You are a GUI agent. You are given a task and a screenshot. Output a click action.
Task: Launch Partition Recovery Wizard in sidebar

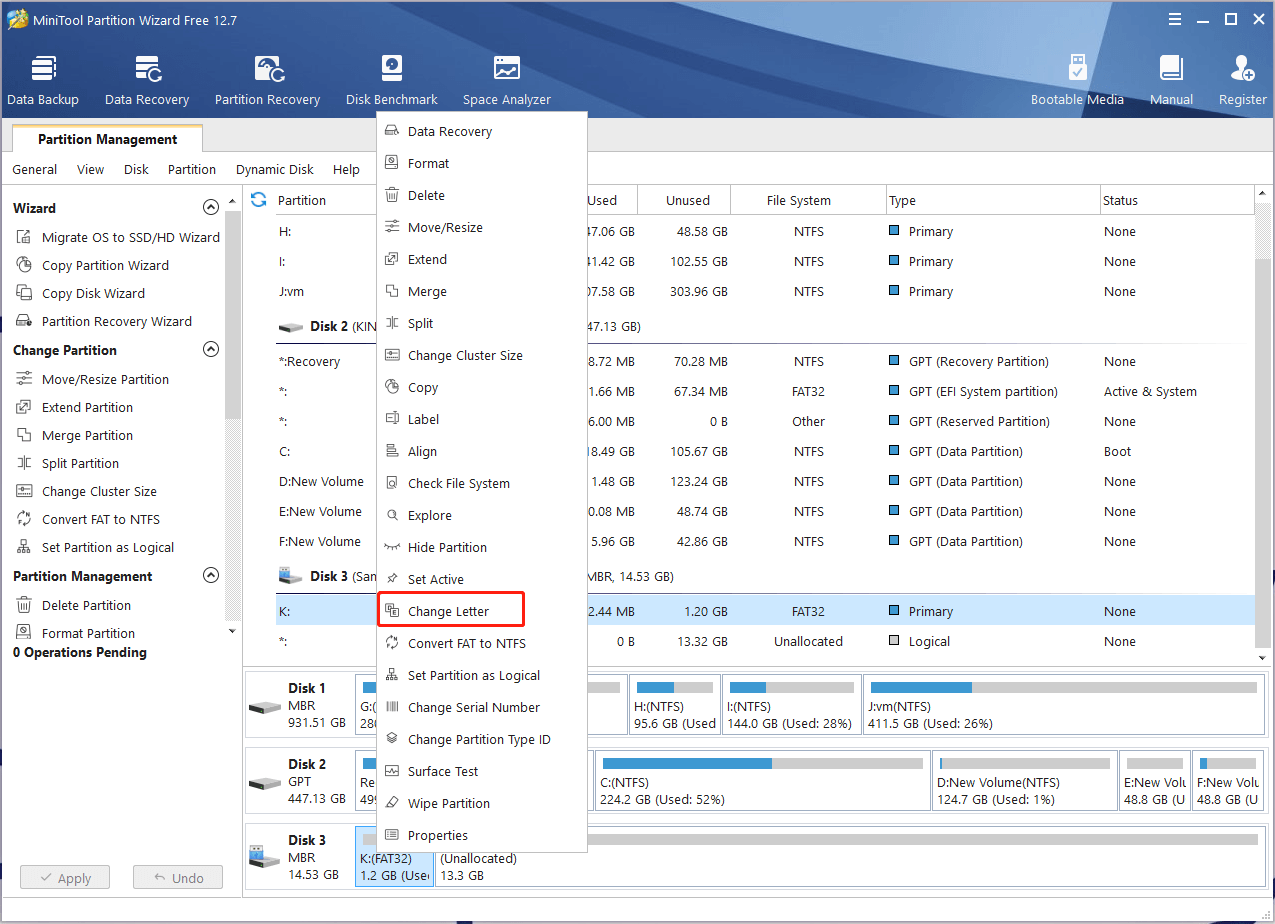(x=104, y=322)
